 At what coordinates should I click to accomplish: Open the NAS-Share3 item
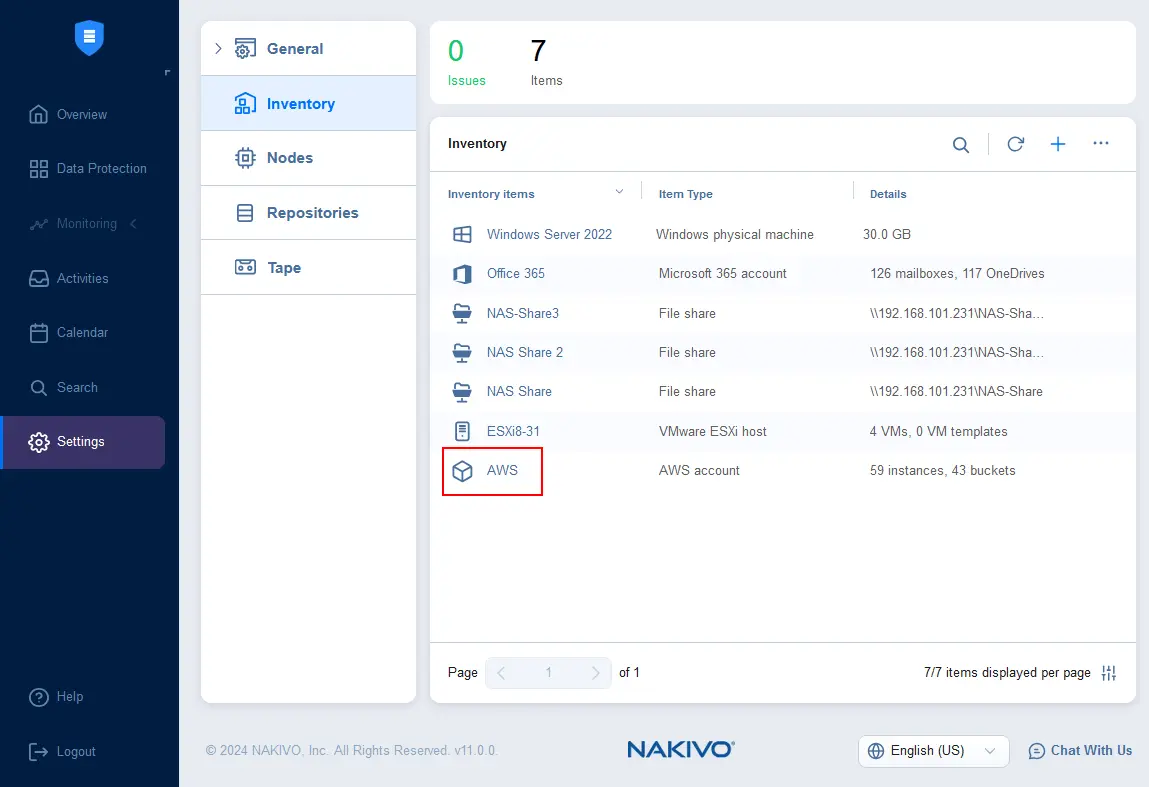522,313
